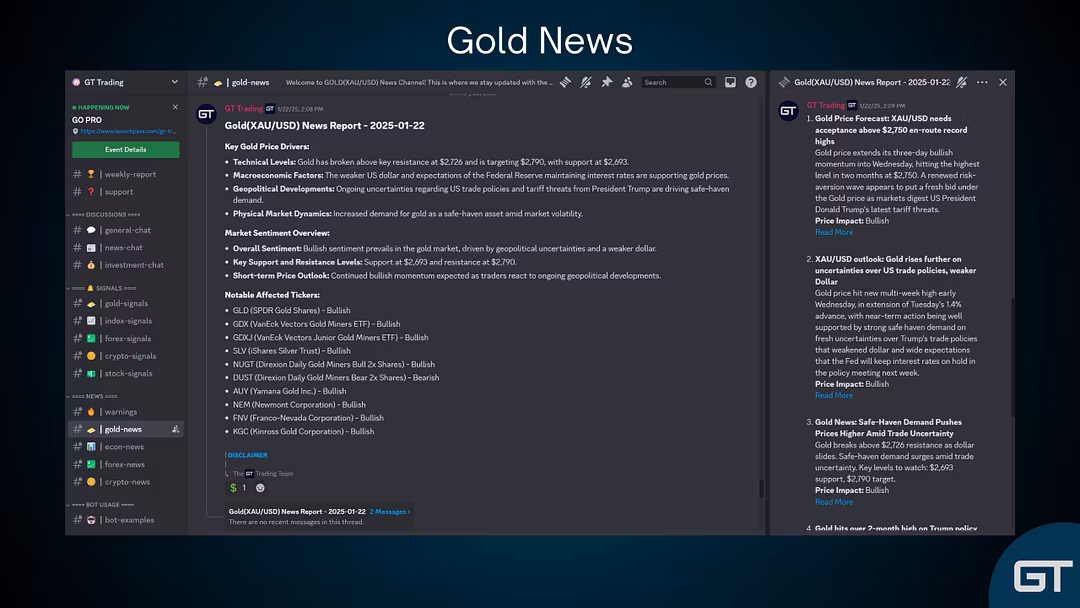Open the thread's 2 Messages link

coord(390,512)
